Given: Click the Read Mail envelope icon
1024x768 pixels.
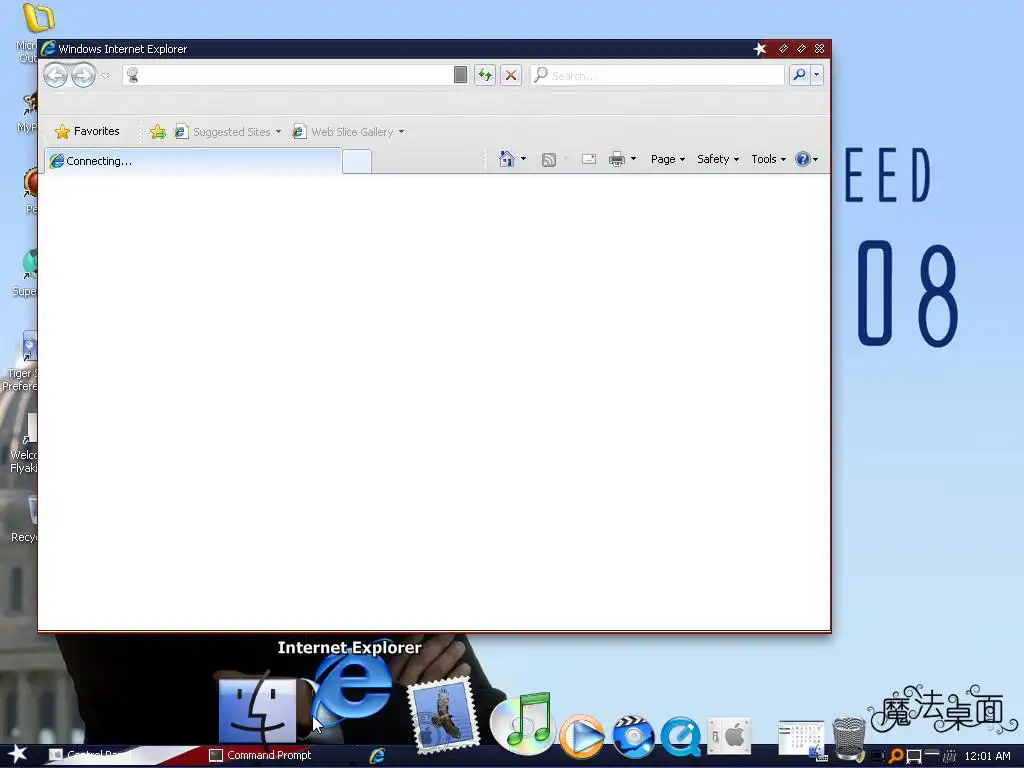Looking at the screenshot, I should [588, 159].
